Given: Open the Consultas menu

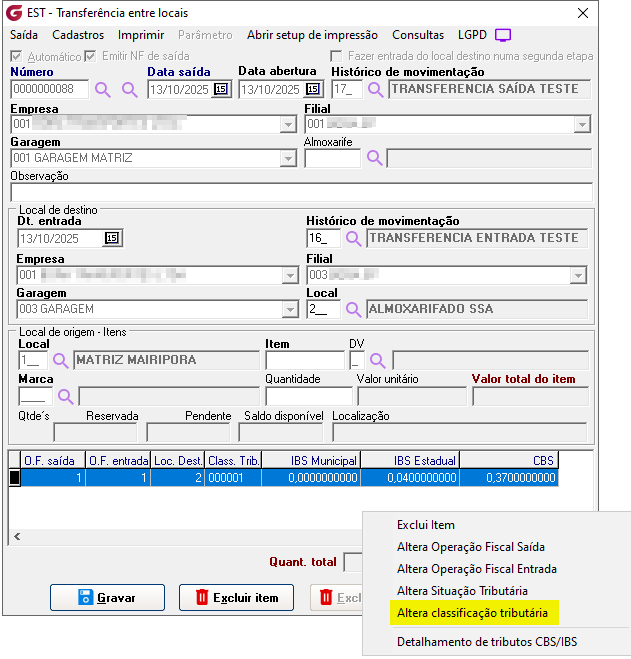Looking at the screenshot, I should coord(418,35).
